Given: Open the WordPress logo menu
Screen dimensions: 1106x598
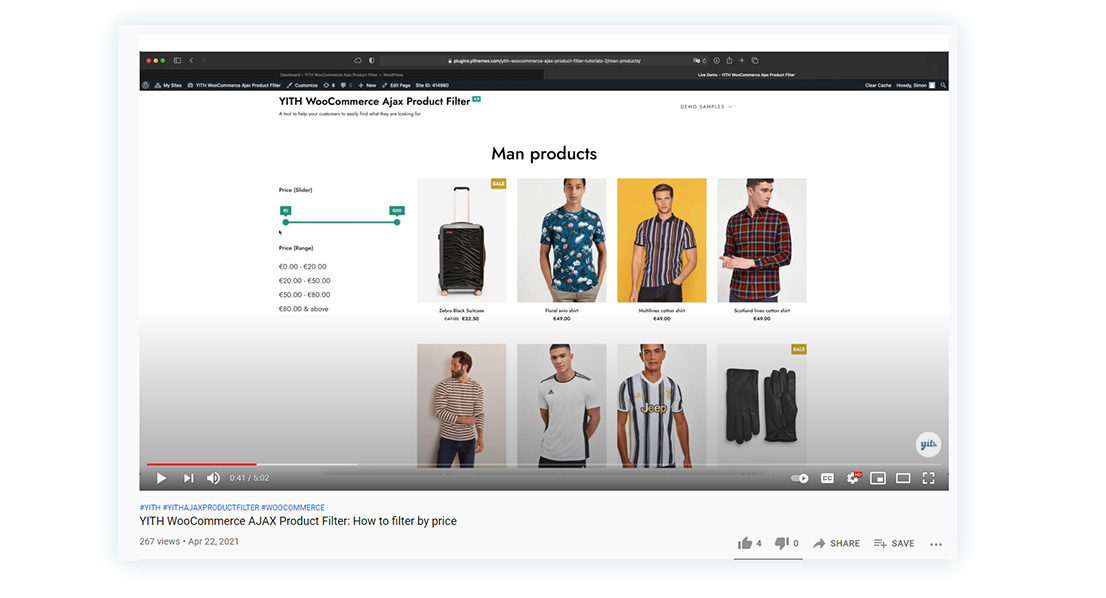Looking at the screenshot, I should click(146, 85).
